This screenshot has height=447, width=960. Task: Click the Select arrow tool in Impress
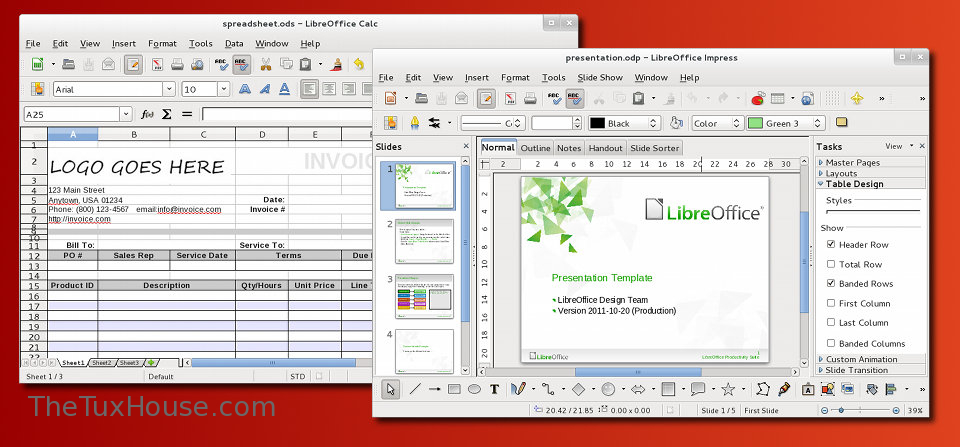click(391, 389)
